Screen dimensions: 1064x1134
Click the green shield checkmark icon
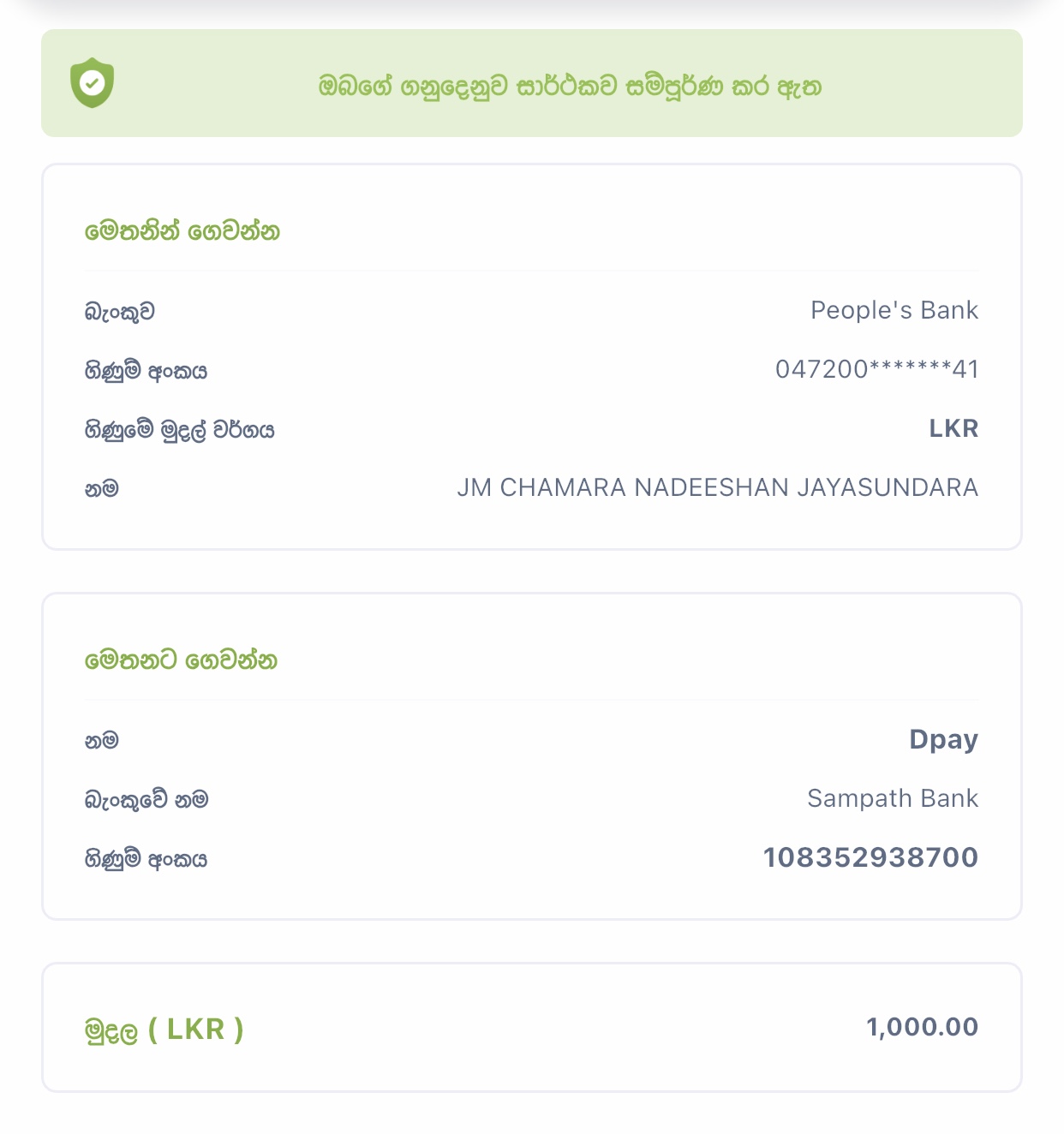[x=92, y=83]
